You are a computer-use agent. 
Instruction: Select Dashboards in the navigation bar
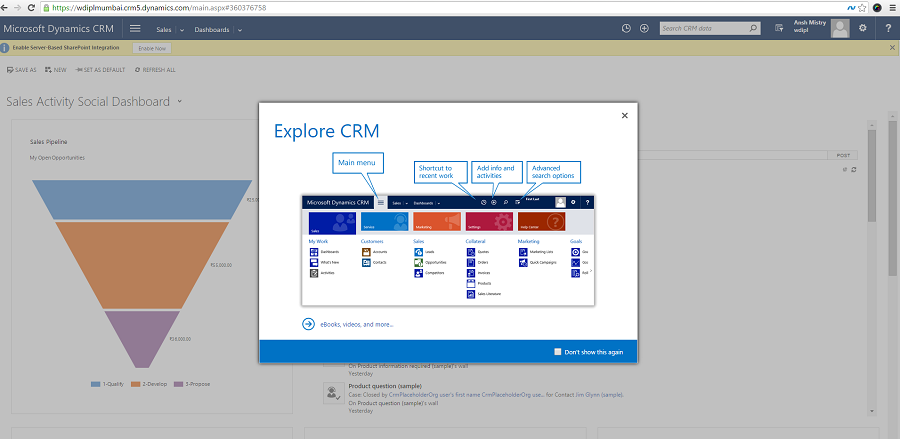point(212,30)
